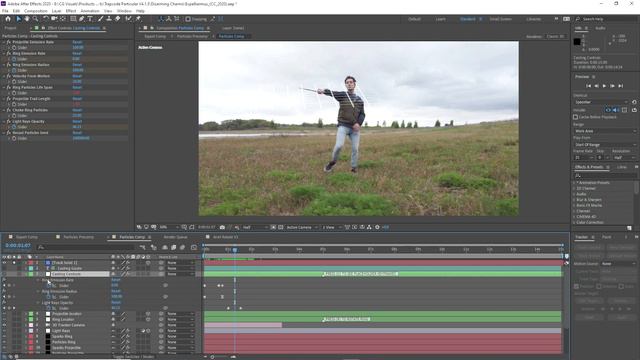Open the Range Work Area dropdown
Viewport: 640px width, 360px height.
coord(605,131)
